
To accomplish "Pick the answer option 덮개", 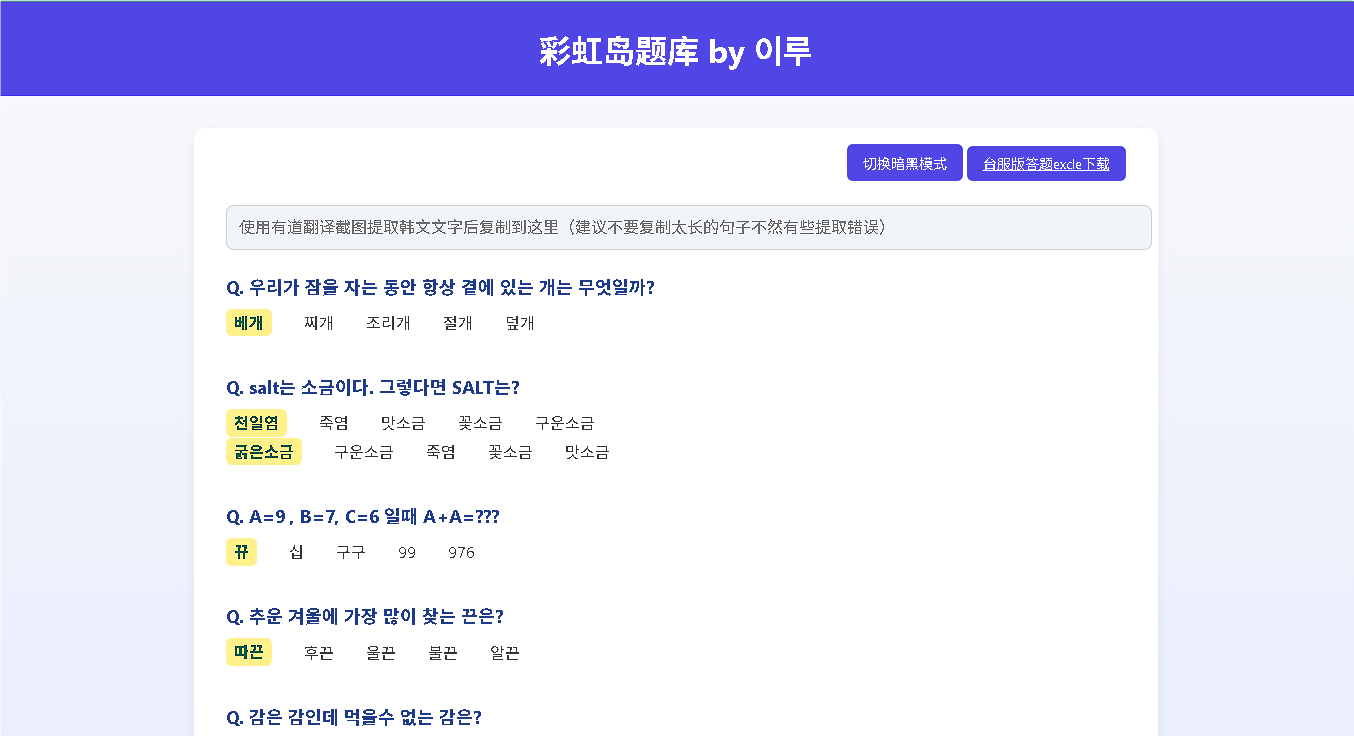I will (x=520, y=323).
